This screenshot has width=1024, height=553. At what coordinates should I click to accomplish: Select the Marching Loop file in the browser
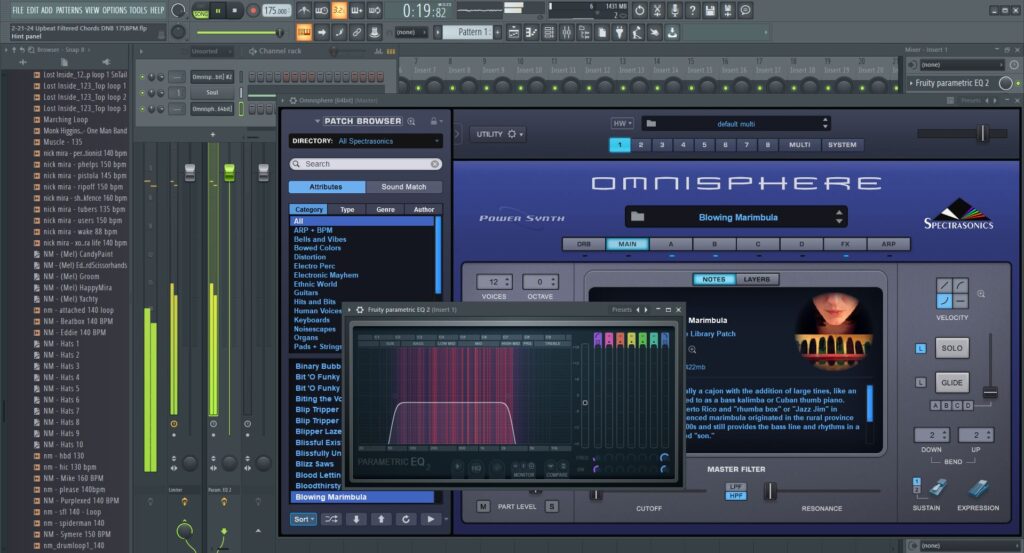point(65,119)
